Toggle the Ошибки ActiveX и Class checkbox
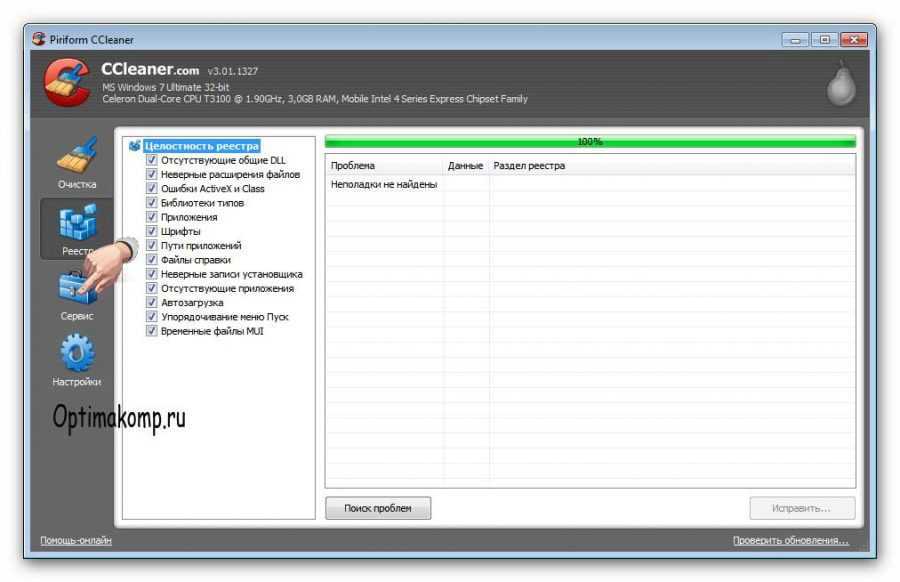The width and height of the screenshot is (900, 582). pyautogui.click(x=152, y=188)
